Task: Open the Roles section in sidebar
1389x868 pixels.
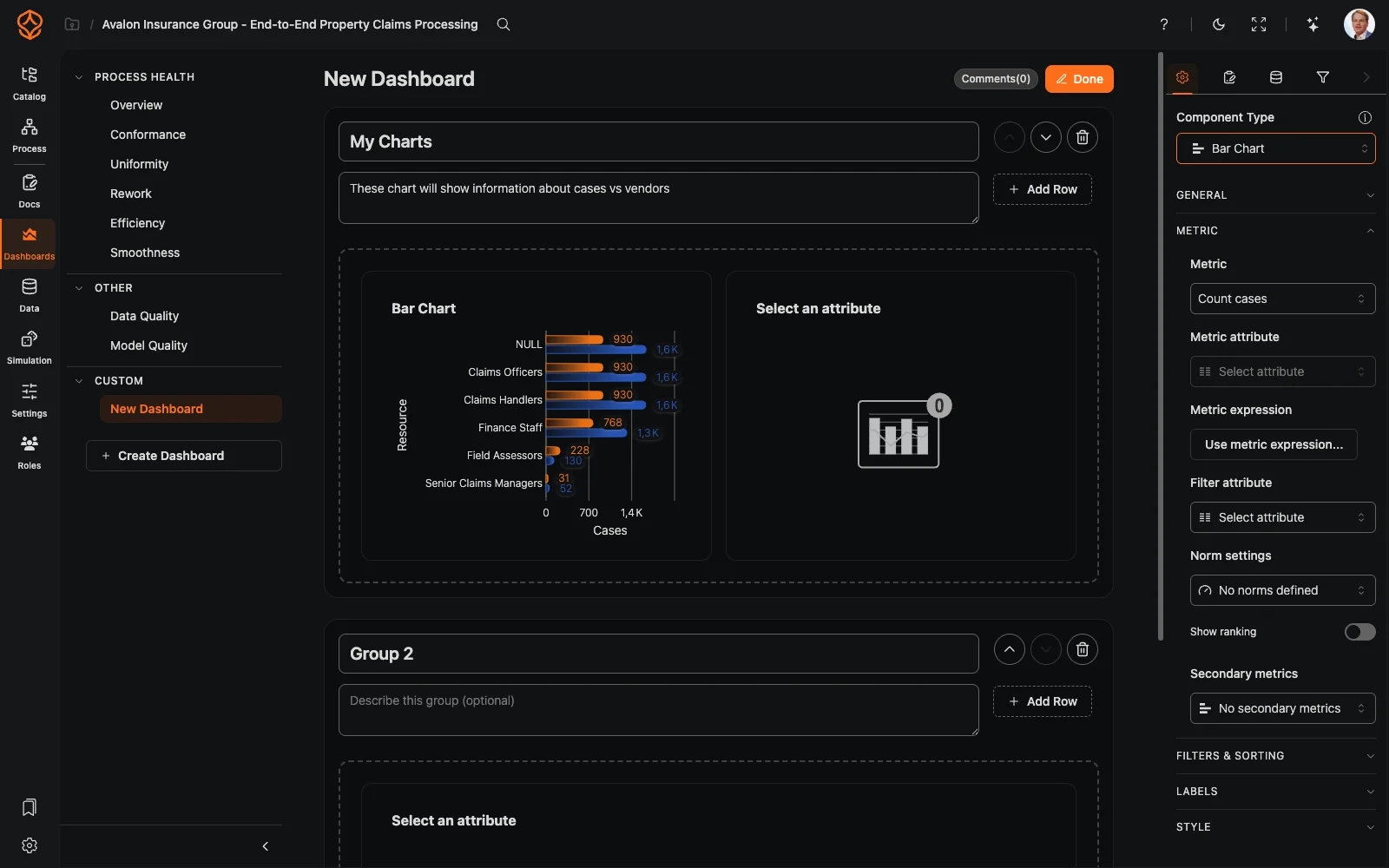Action: [30, 453]
